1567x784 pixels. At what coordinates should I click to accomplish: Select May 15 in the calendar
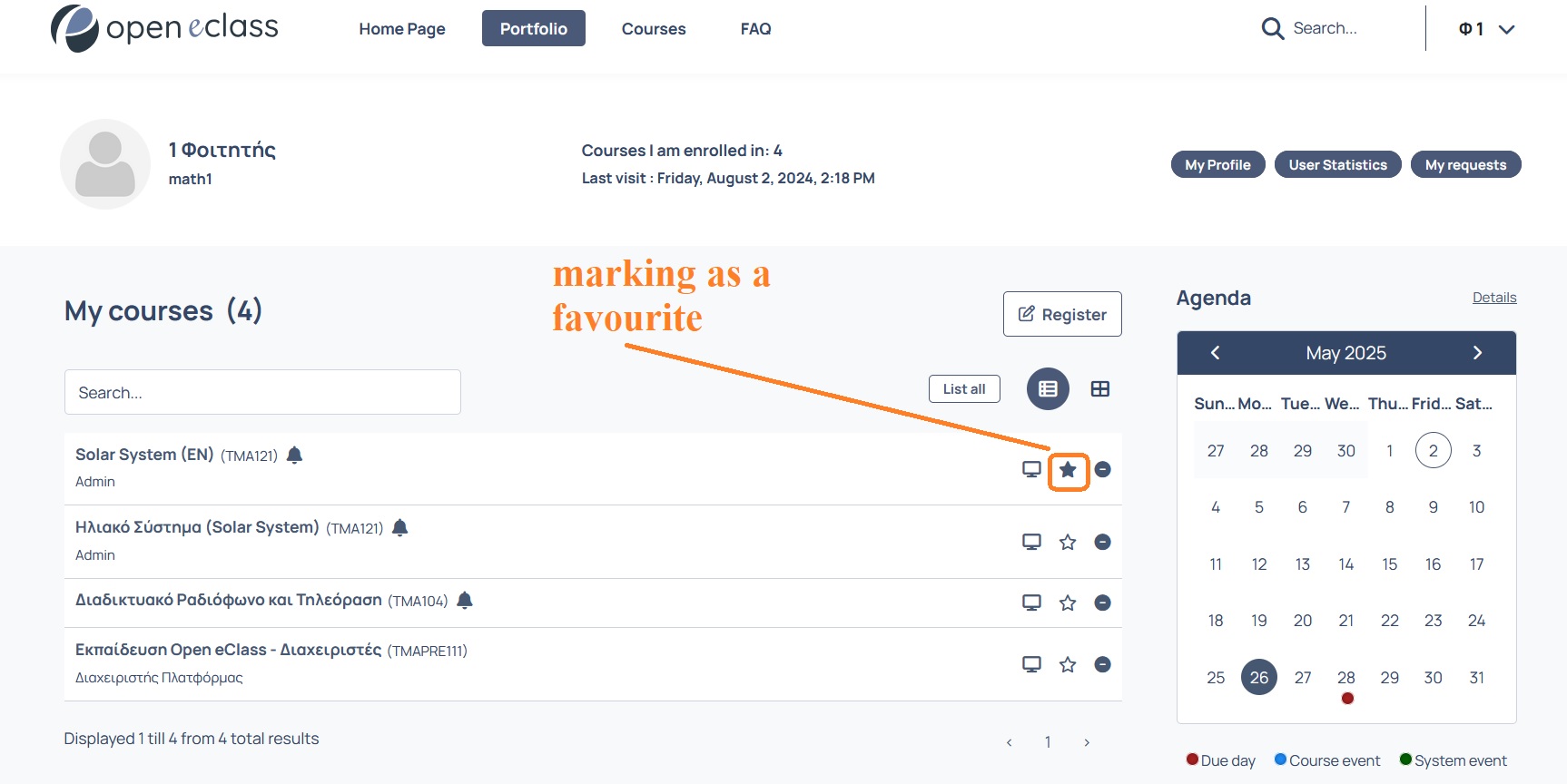click(1390, 564)
